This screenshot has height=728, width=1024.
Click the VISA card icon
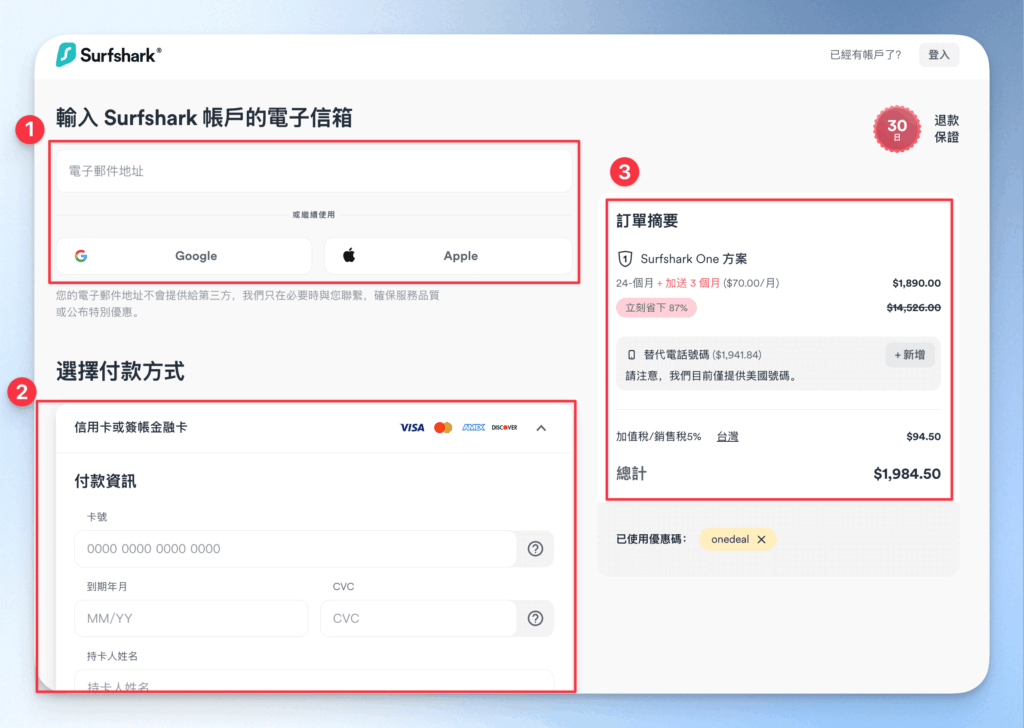tap(412, 428)
